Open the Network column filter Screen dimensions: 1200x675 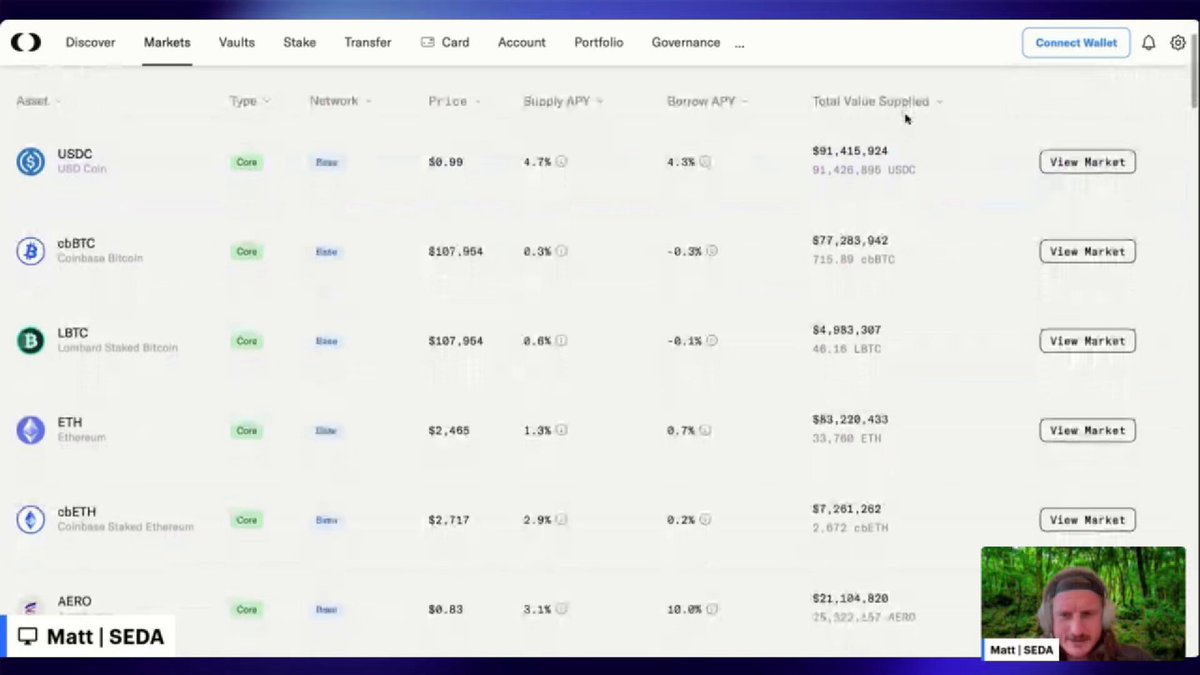[x=340, y=101]
